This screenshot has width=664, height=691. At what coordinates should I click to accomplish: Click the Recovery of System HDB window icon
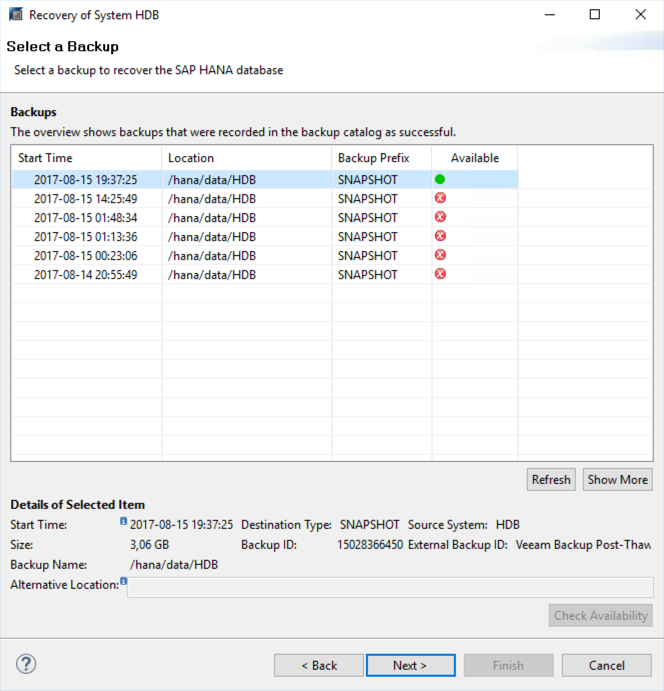coord(16,15)
